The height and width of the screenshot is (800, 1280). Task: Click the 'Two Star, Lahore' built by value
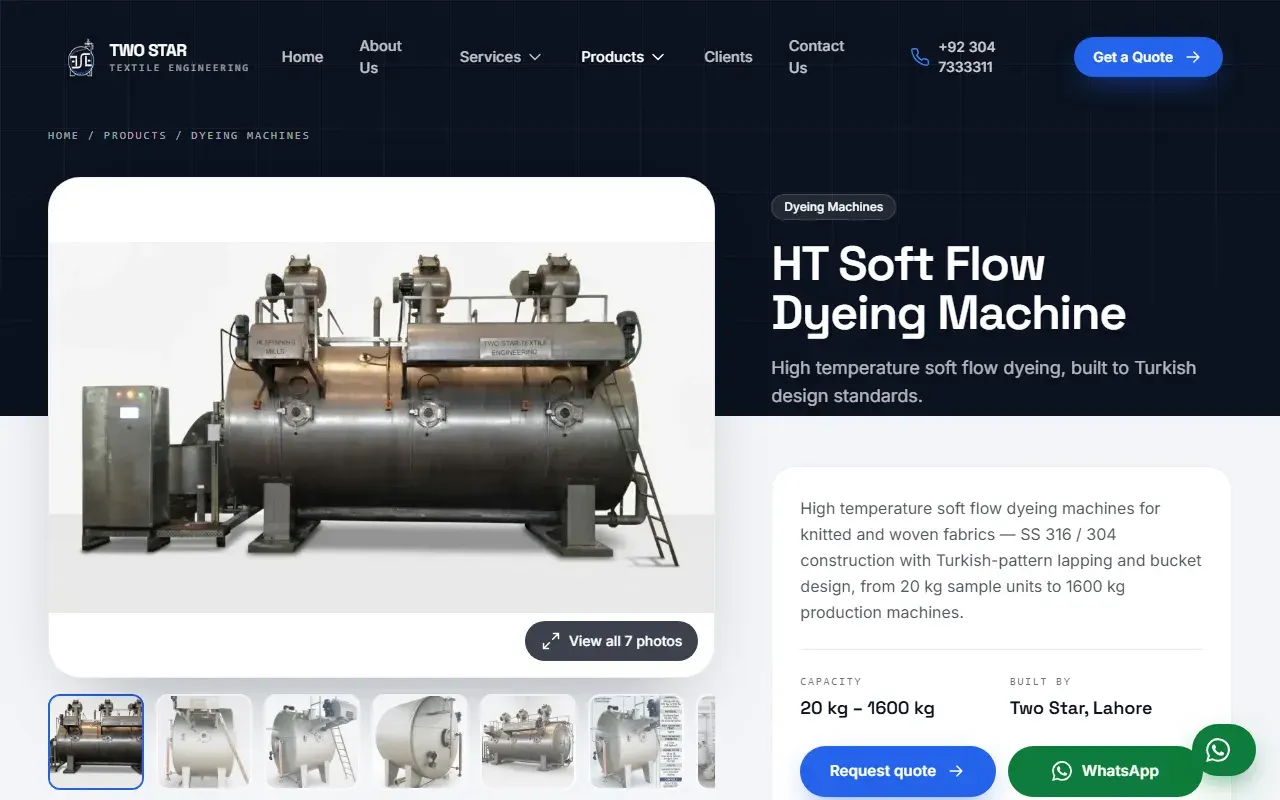coord(1081,708)
